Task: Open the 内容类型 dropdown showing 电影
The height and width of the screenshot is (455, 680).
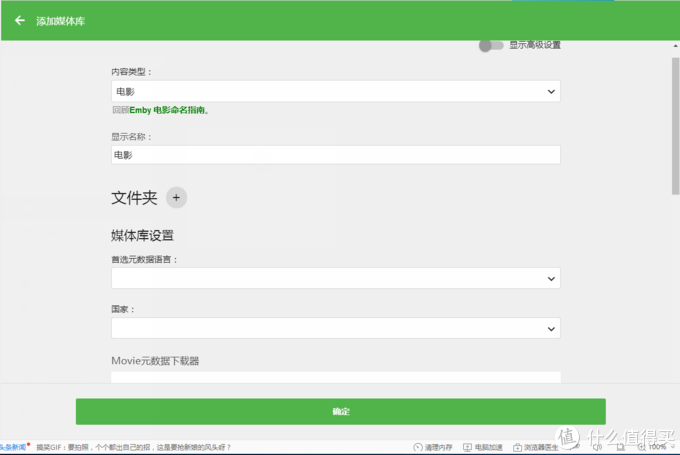Action: (x=336, y=91)
